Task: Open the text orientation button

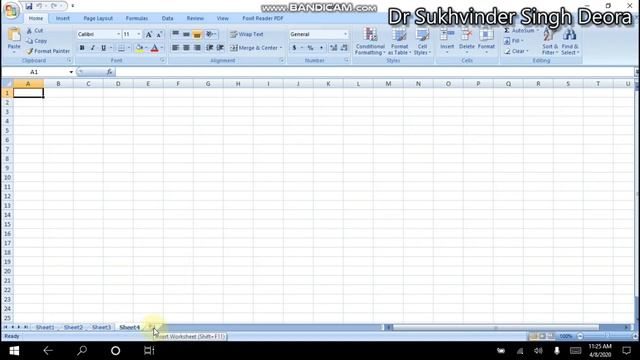Action: coord(211,34)
